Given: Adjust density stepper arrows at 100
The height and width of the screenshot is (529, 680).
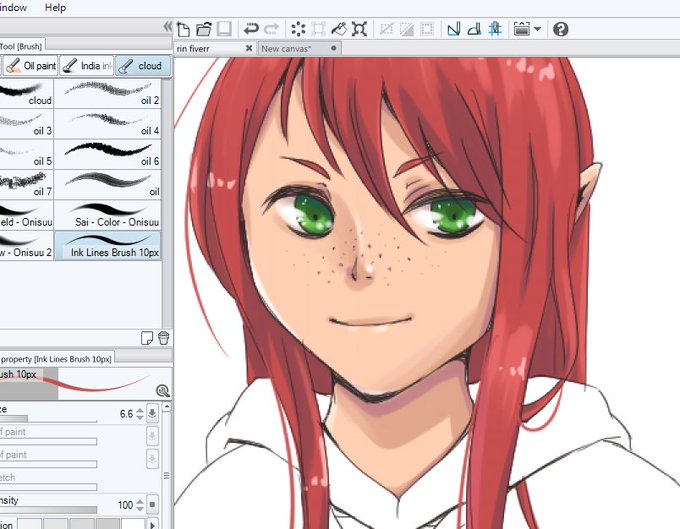Looking at the screenshot, I should coord(140,505).
